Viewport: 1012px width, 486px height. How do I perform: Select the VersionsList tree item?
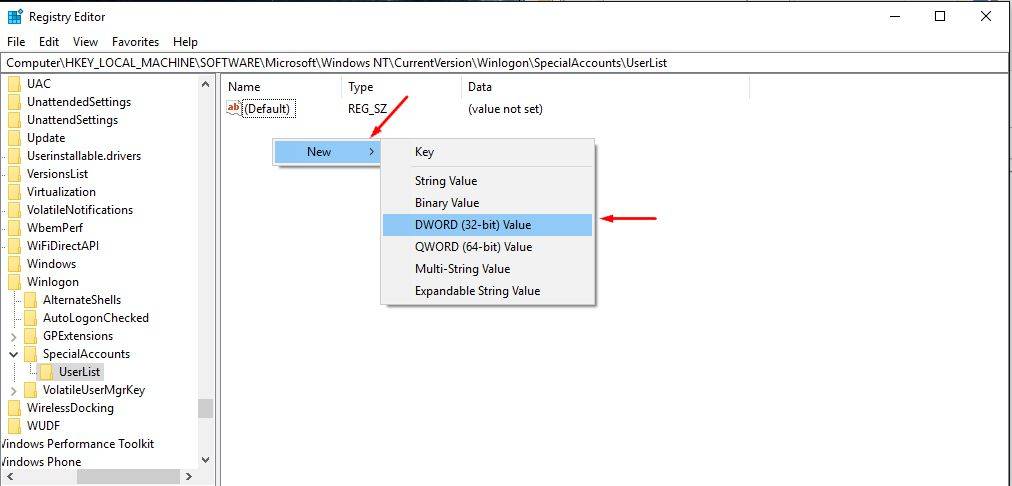57,174
